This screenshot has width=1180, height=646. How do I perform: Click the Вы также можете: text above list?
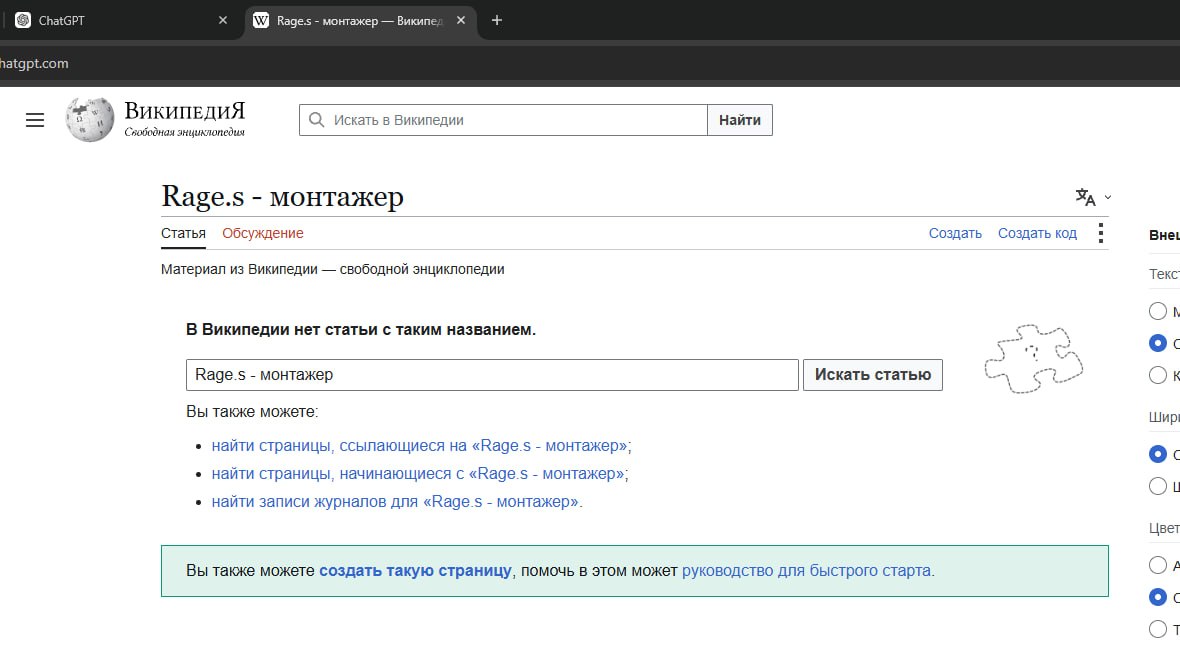coord(252,412)
